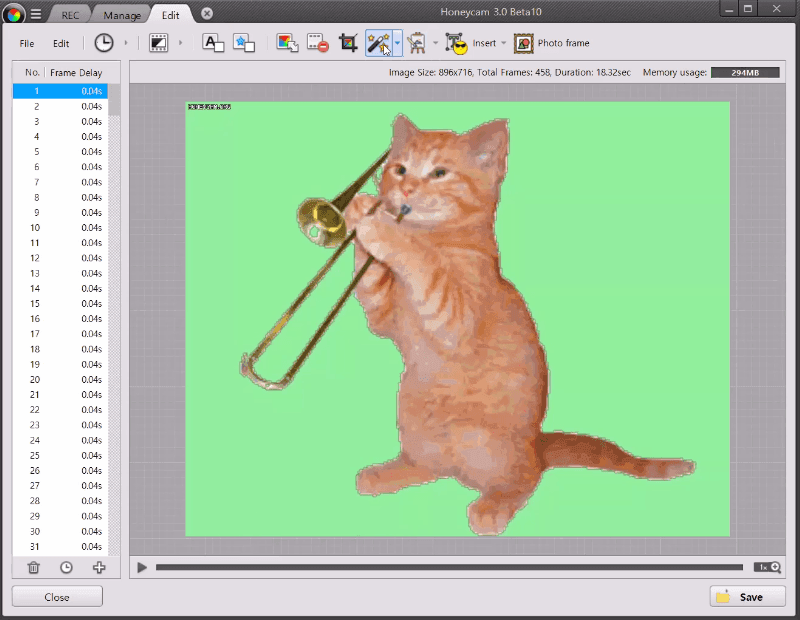Click the easel drawing icon
800x620 pixels.
[417, 43]
